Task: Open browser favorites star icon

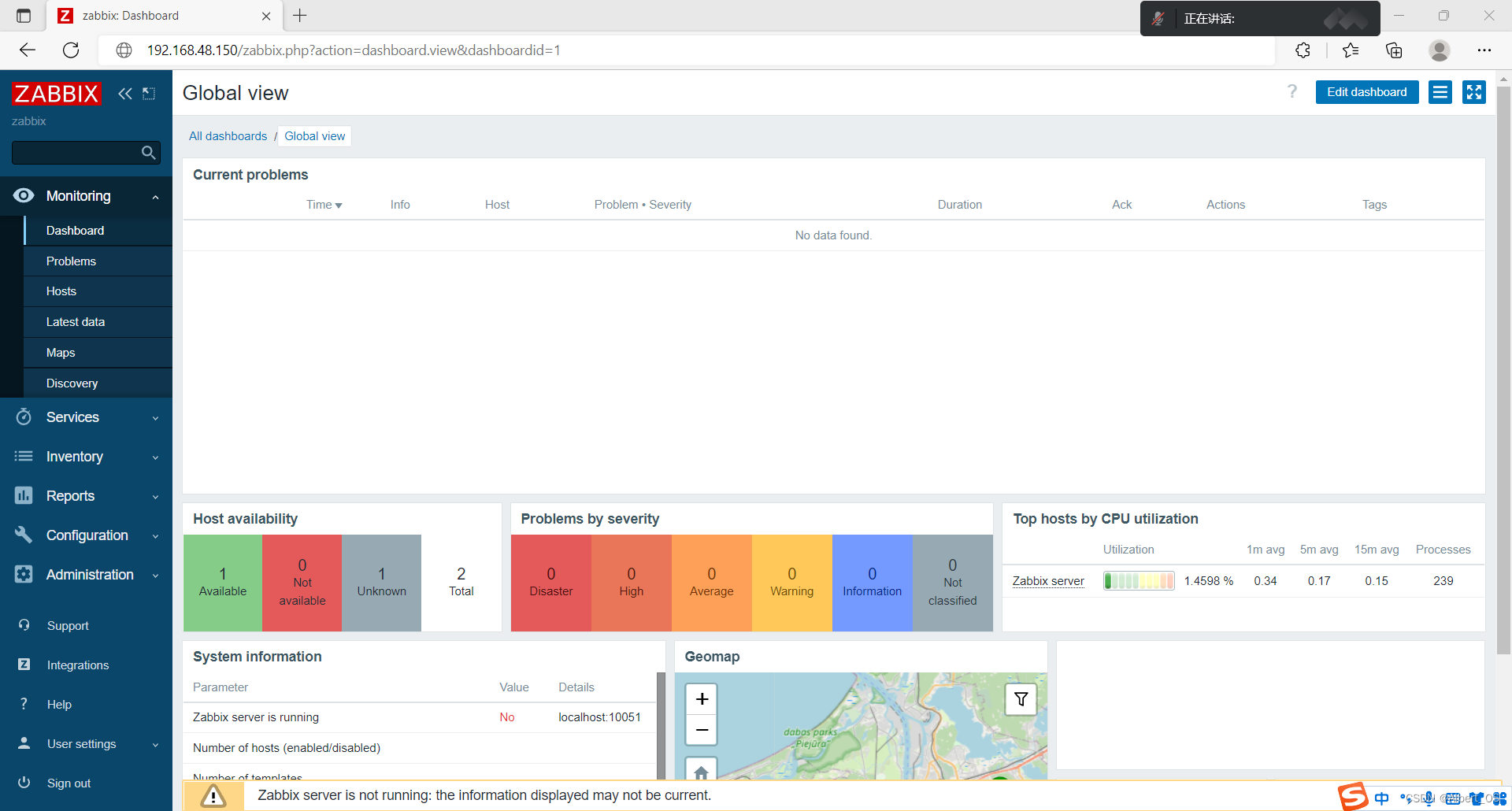Action: pos(1351,50)
